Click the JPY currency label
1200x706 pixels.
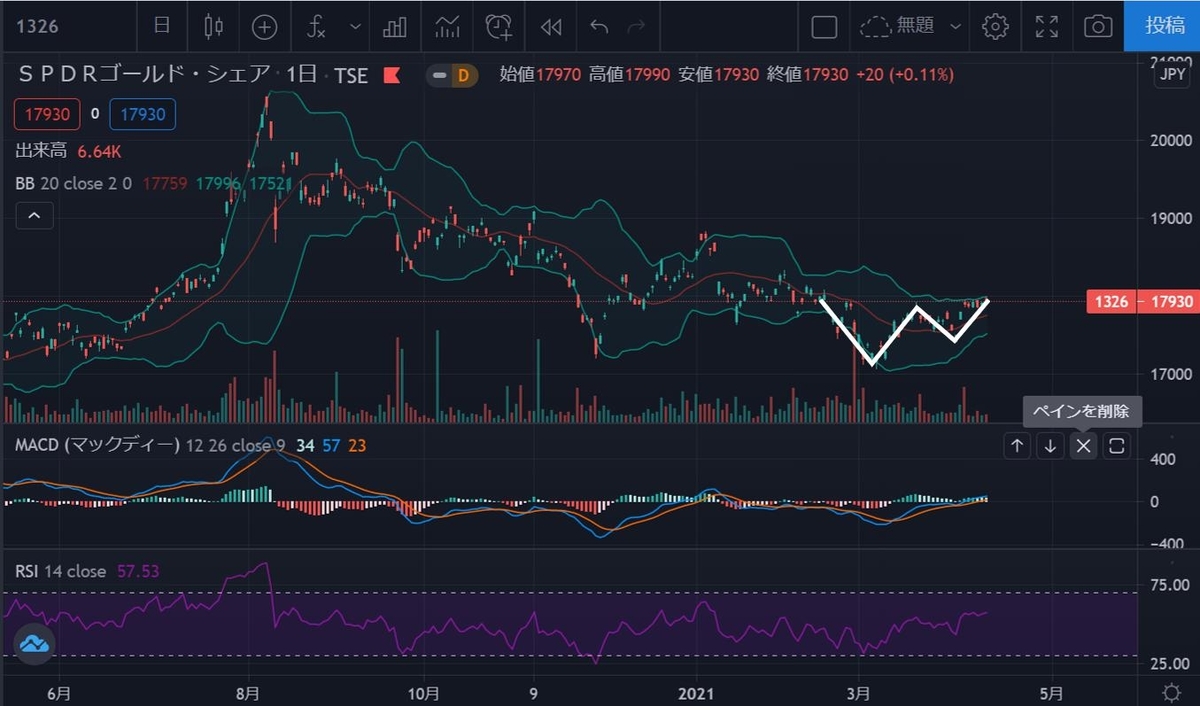pyautogui.click(x=1171, y=76)
